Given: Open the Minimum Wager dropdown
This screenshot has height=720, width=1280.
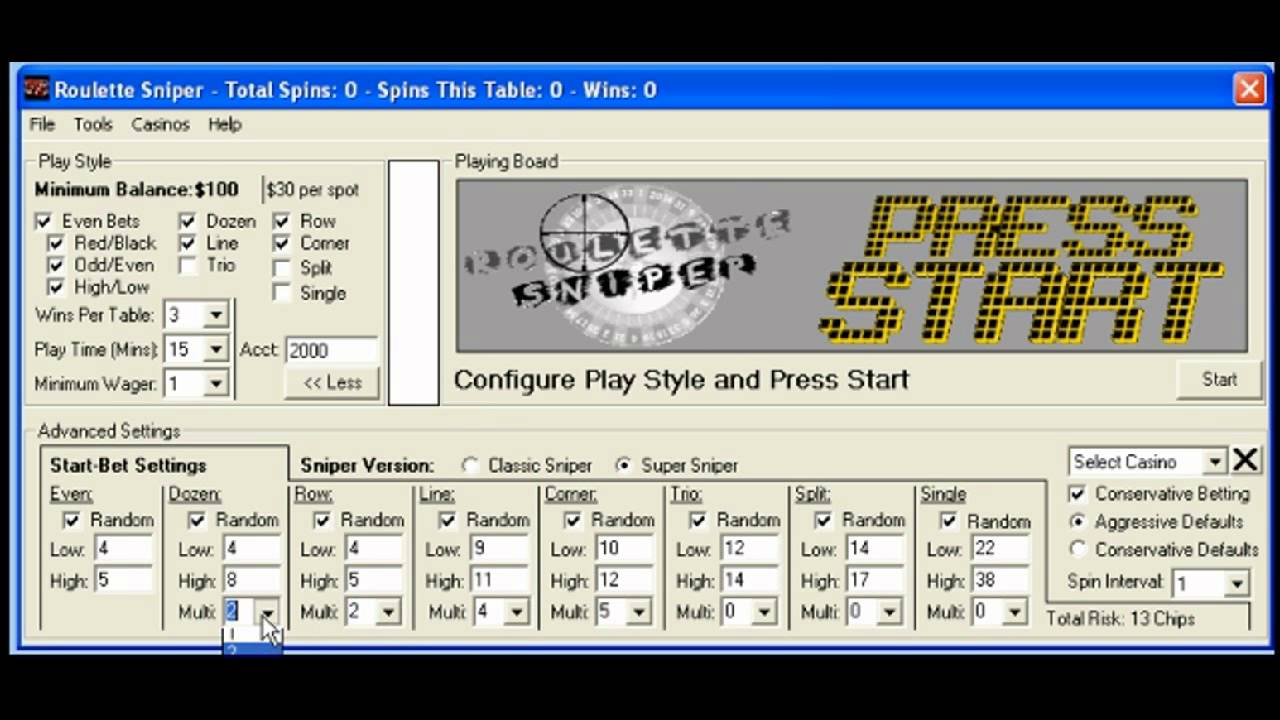Looking at the screenshot, I should (215, 384).
